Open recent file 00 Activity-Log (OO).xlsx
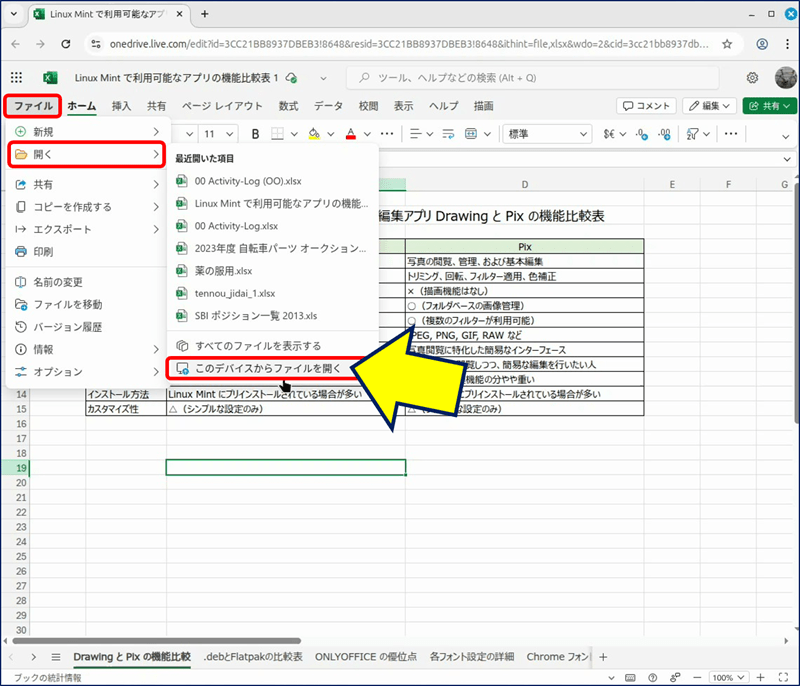The height and width of the screenshot is (686, 800). pyautogui.click(x=272, y=181)
